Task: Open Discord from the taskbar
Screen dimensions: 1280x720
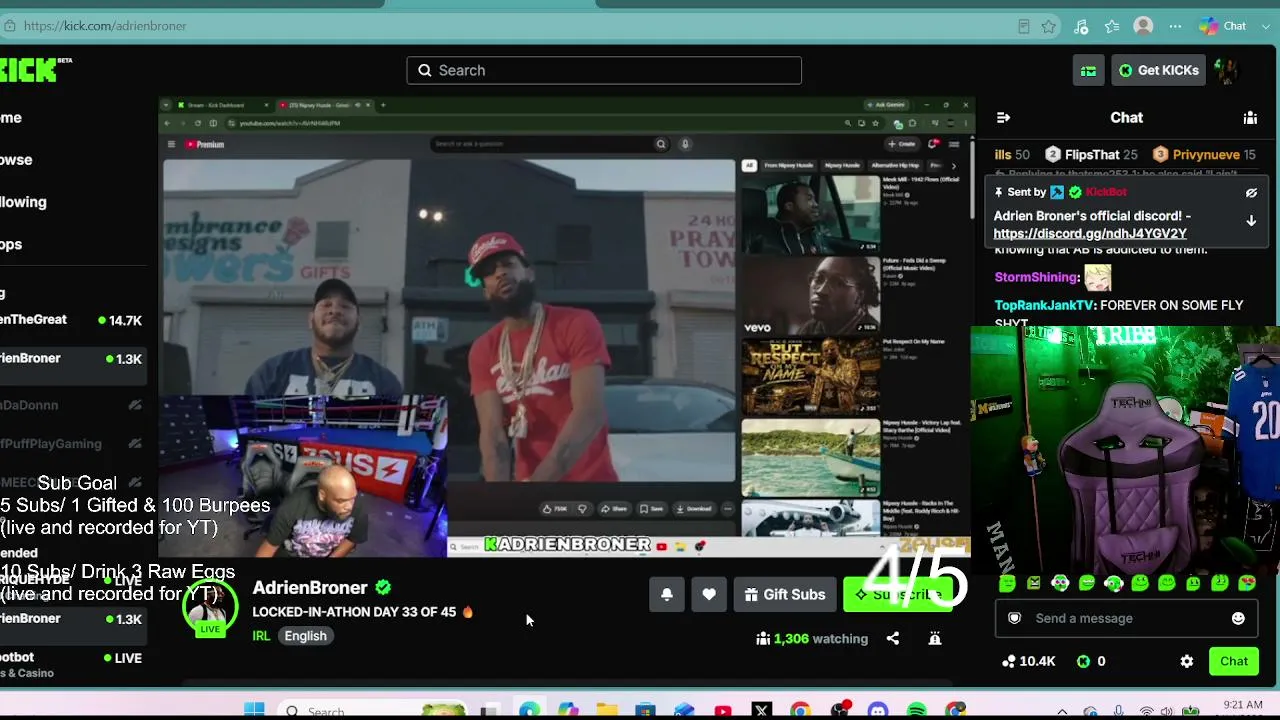Action: tap(878, 710)
